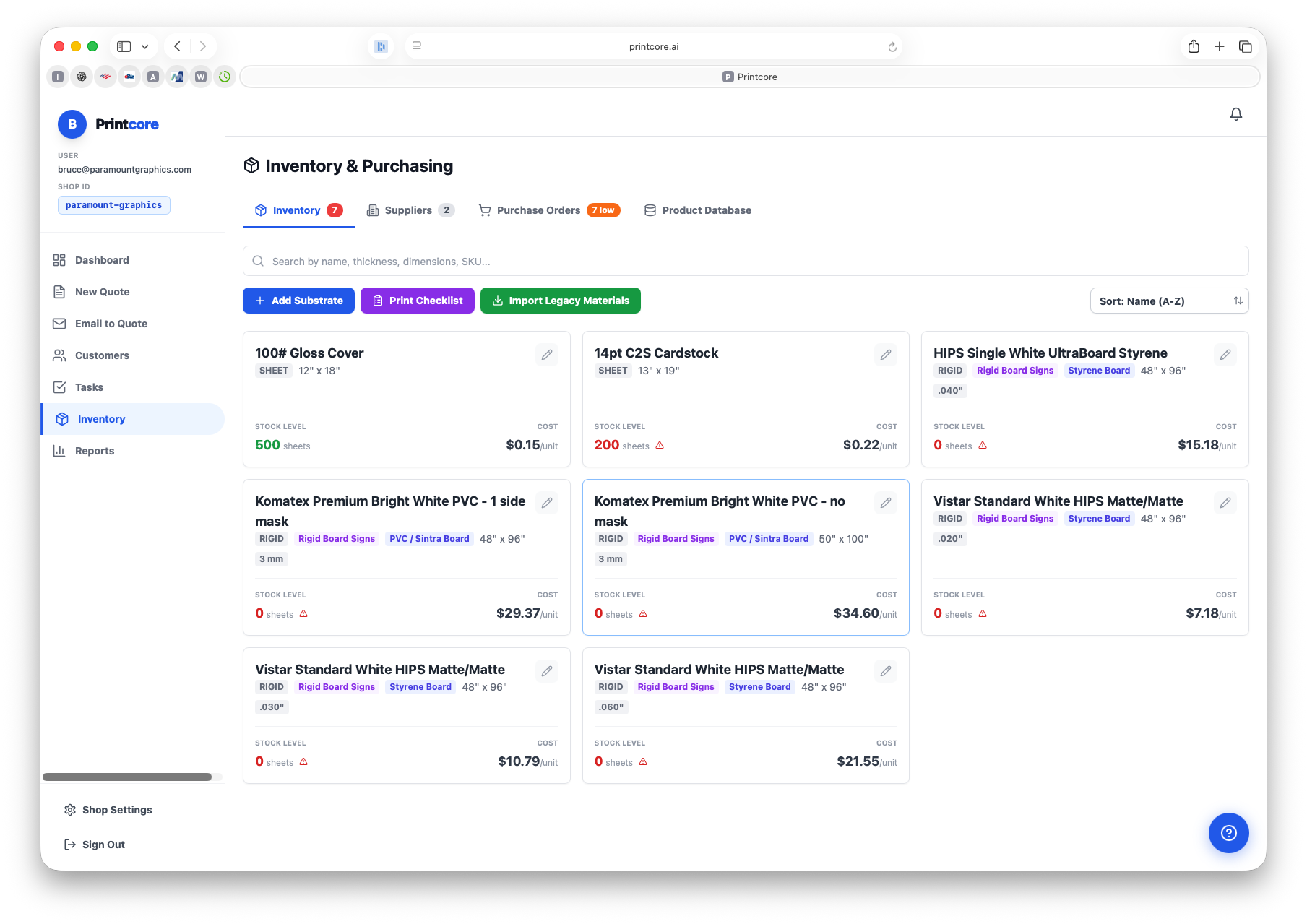Open a new browser tab with plus icon

(1219, 47)
